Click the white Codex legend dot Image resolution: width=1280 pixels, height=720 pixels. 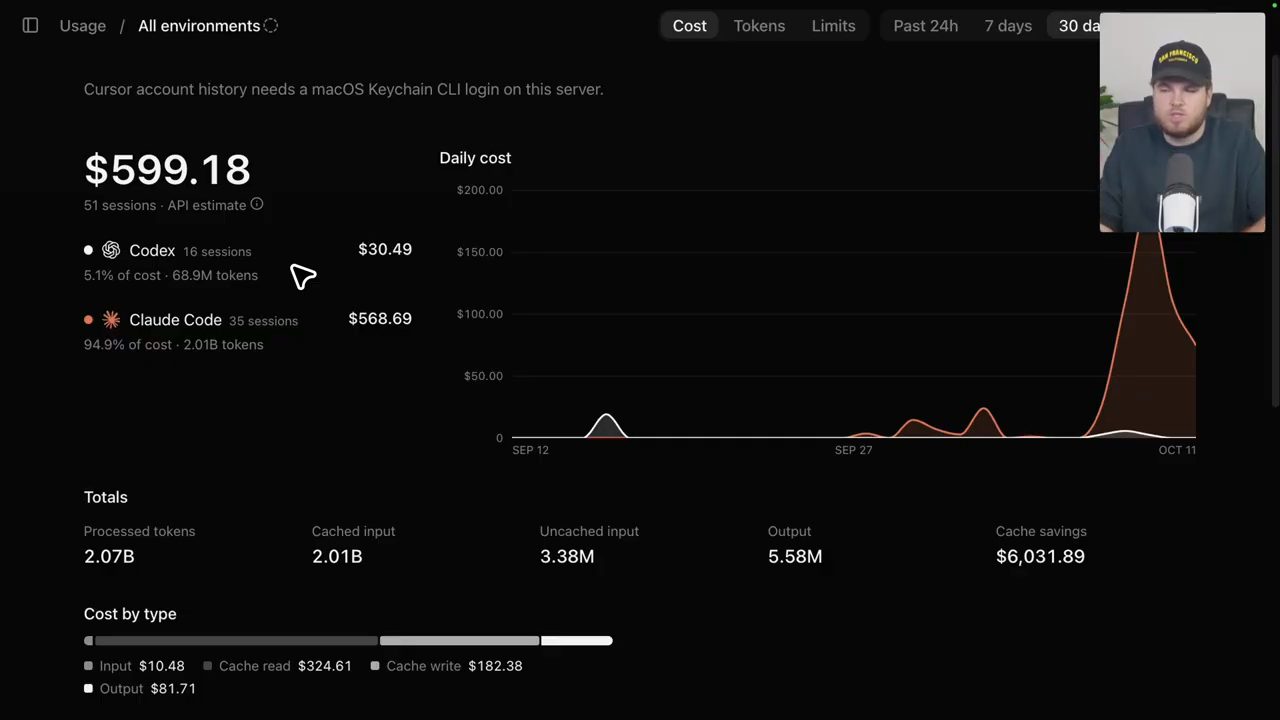(88, 250)
